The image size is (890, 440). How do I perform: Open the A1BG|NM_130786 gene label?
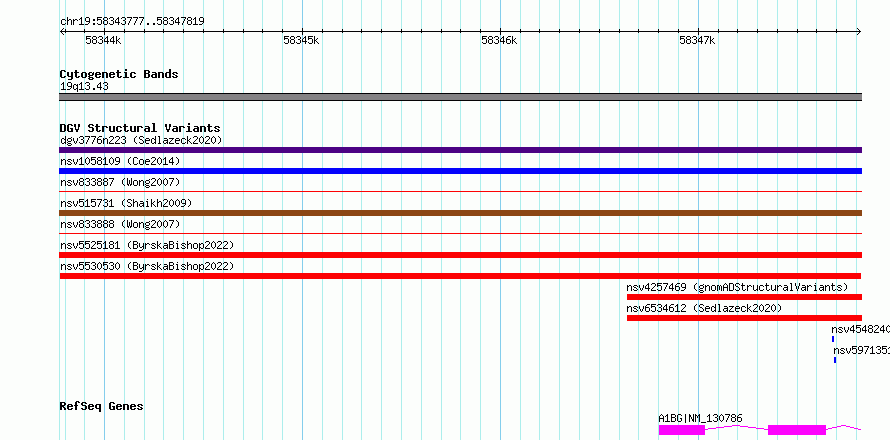pos(700,418)
